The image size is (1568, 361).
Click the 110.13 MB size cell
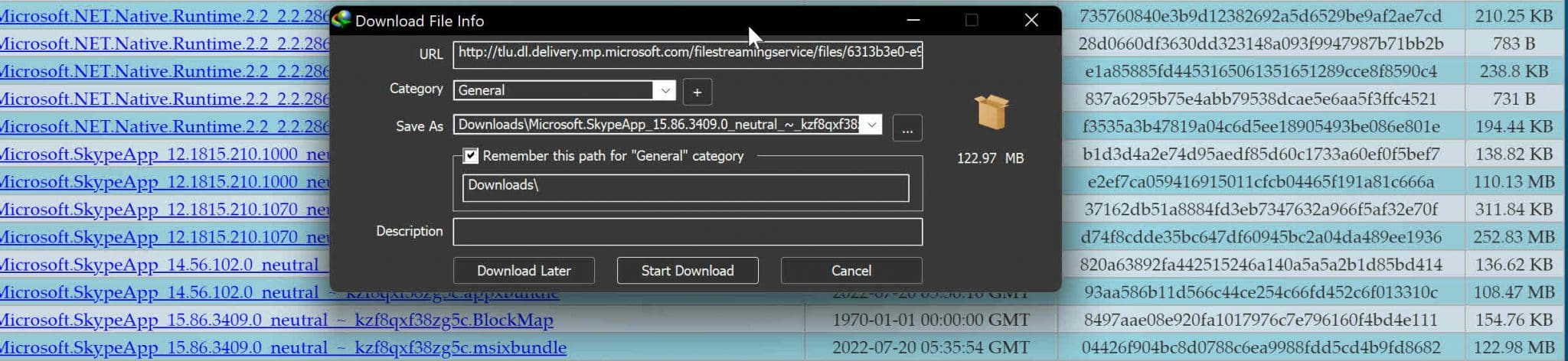pyautogui.click(x=1514, y=182)
